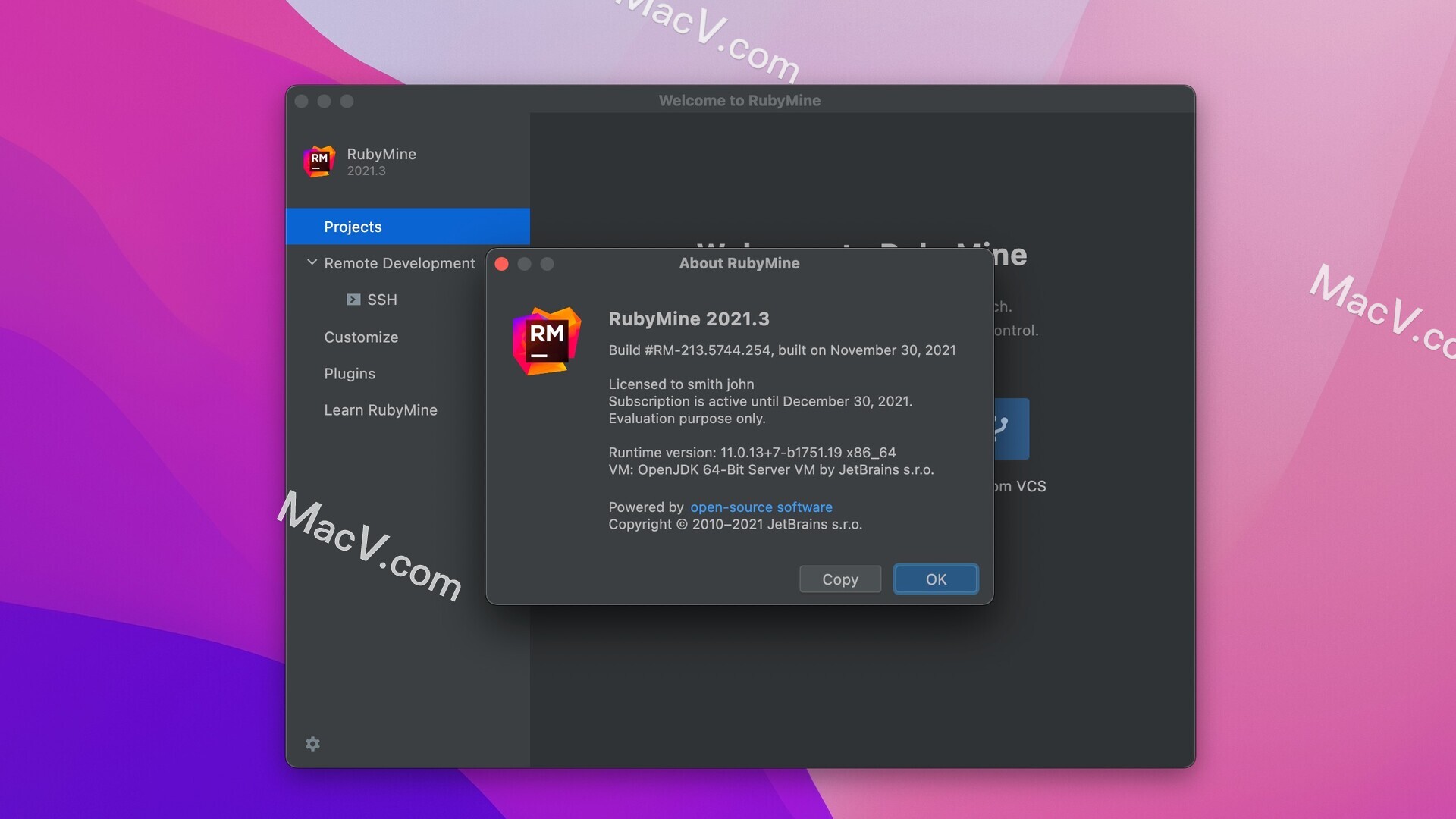Click the Get from VCS button
This screenshot has width=1456, height=819.
point(1012,428)
